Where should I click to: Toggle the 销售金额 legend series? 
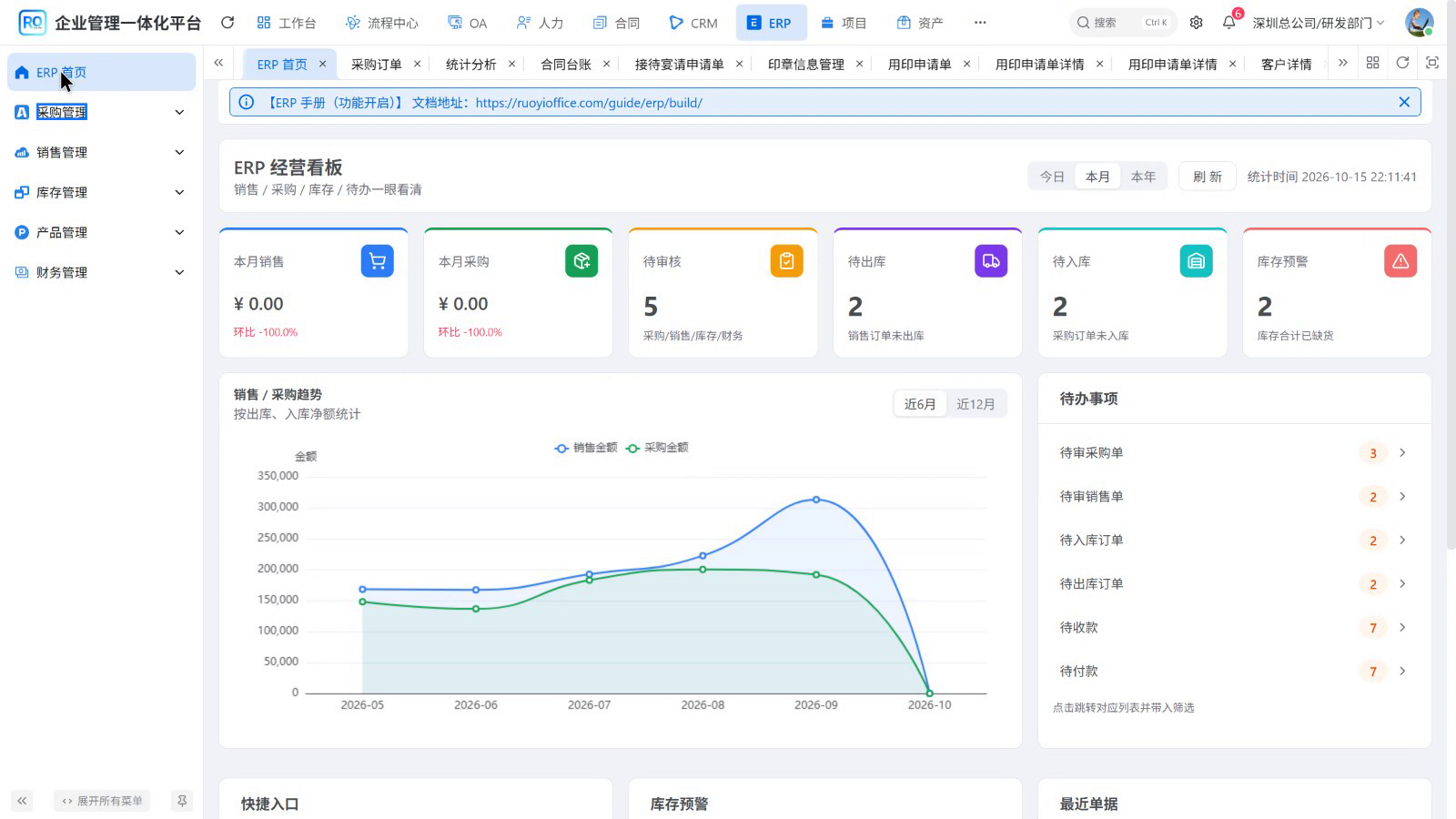click(x=586, y=448)
